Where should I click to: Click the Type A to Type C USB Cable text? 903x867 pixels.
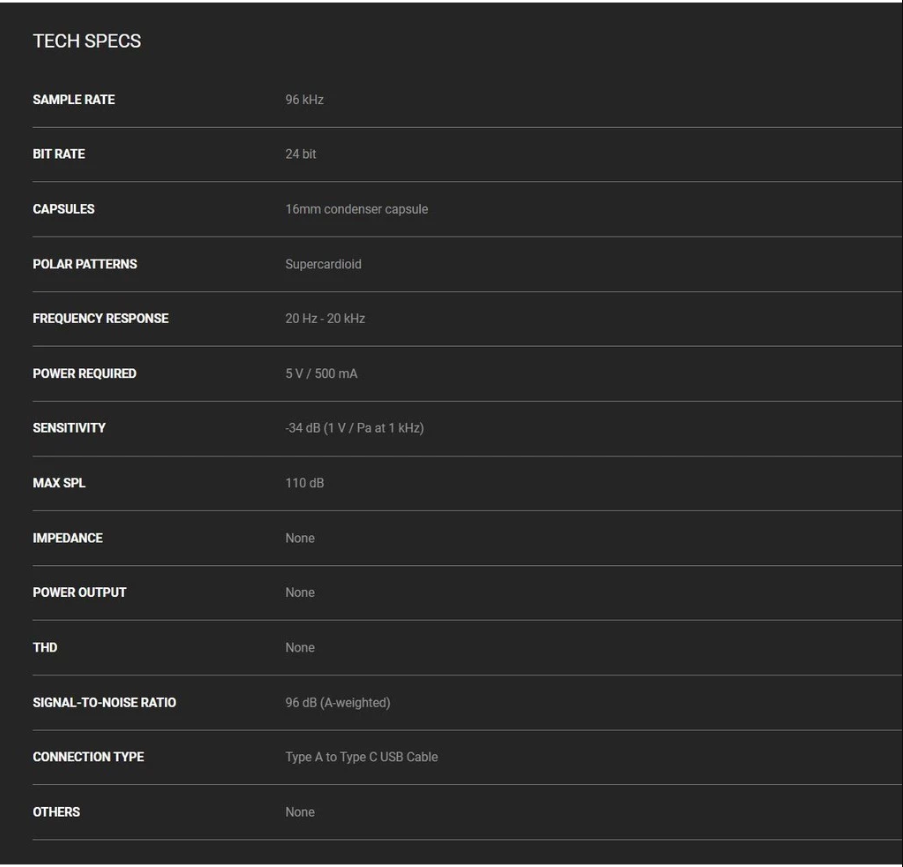[x=361, y=757]
